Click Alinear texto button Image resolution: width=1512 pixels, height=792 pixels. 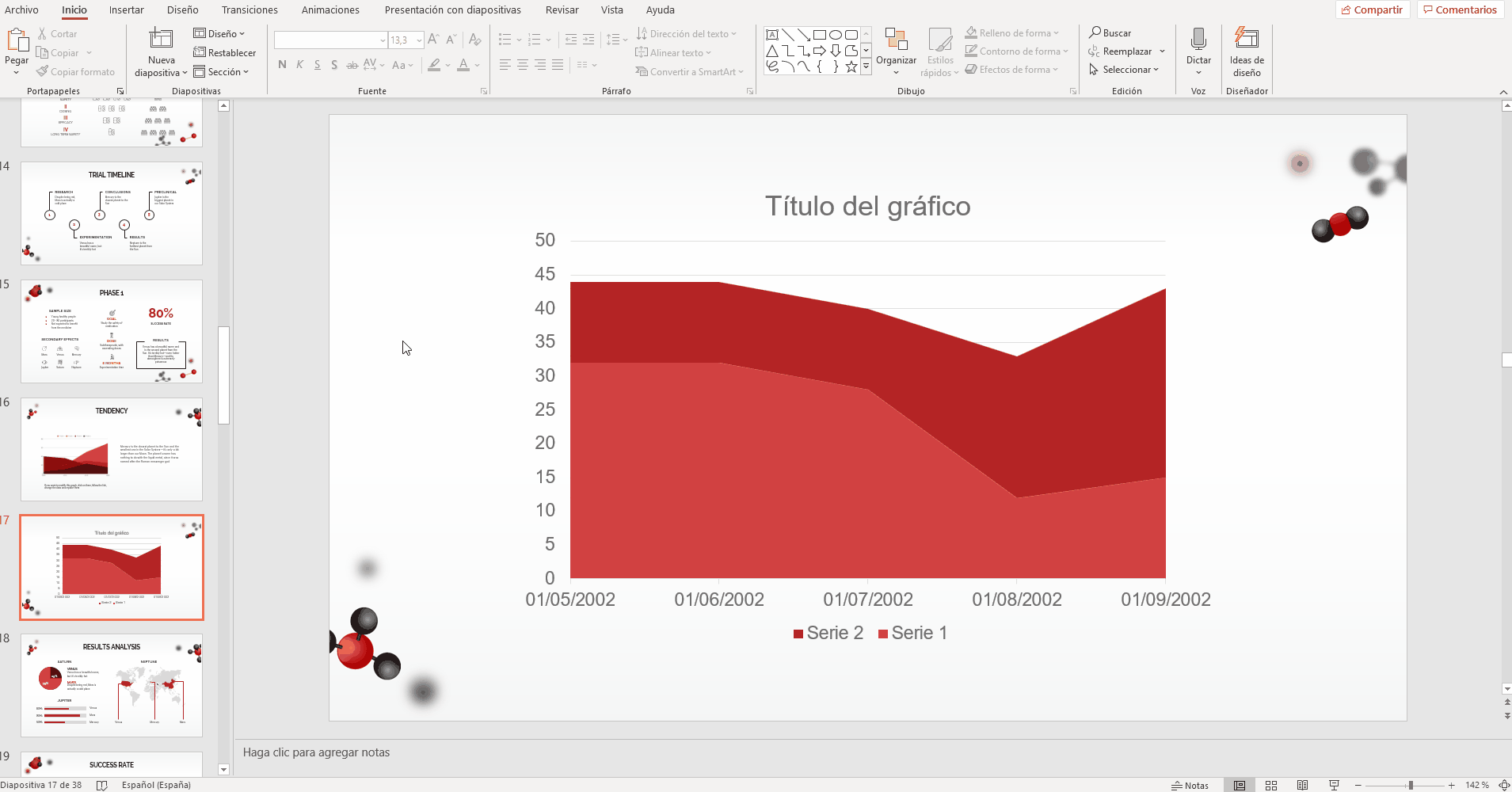coord(673,53)
